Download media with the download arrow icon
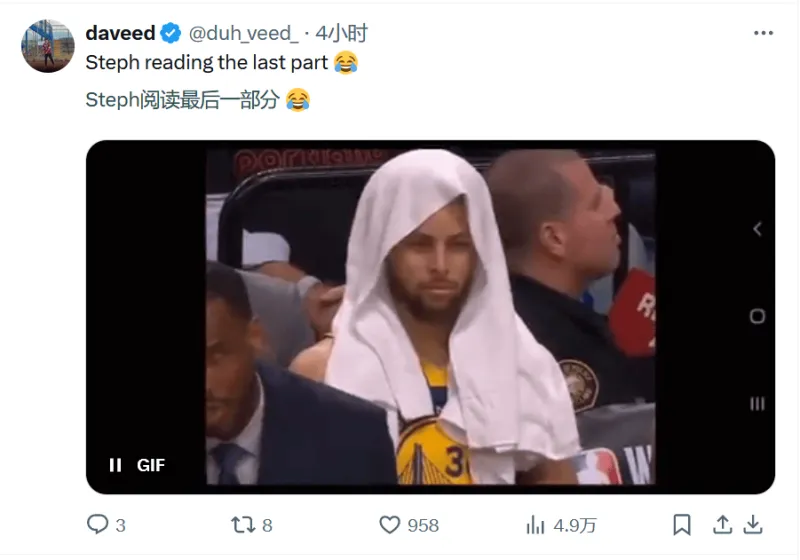The image size is (800, 560). (753, 524)
